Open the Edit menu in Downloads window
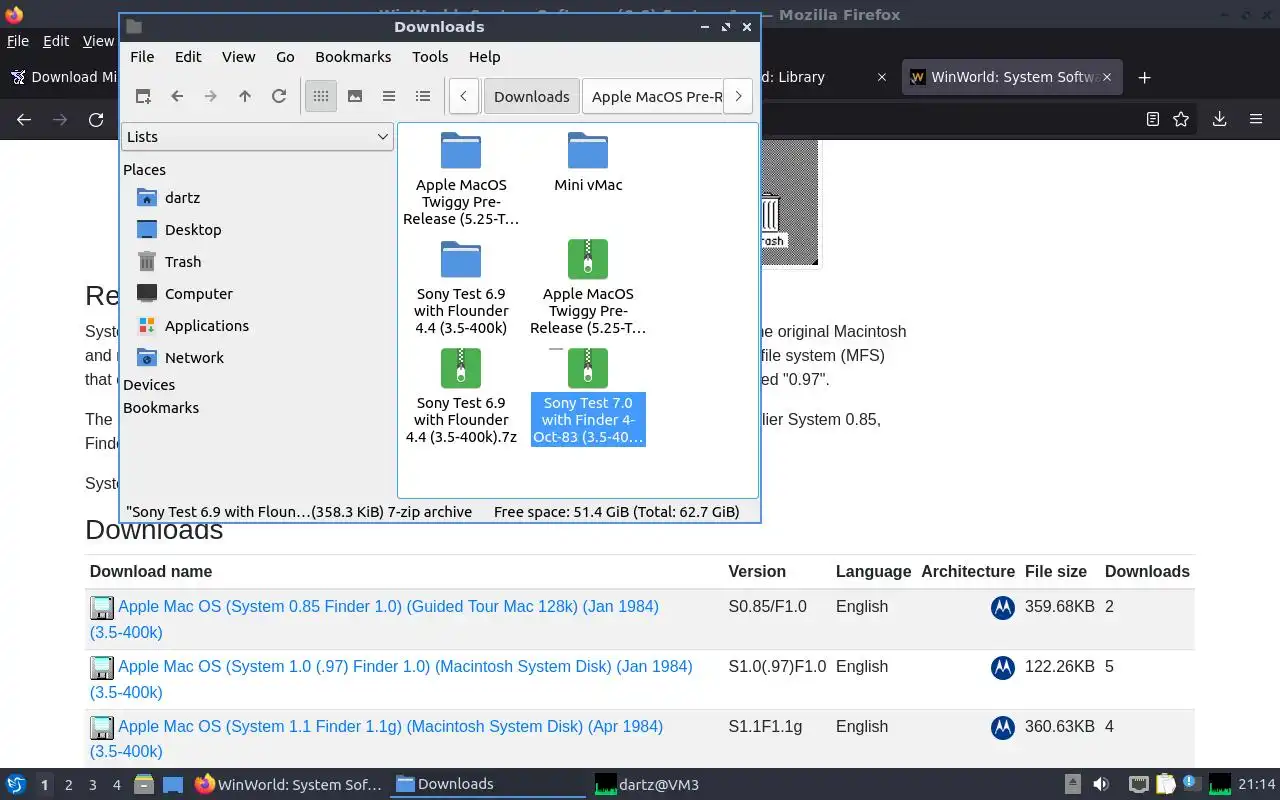Image resolution: width=1280 pixels, height=800 pixels. tap(188, 57)
